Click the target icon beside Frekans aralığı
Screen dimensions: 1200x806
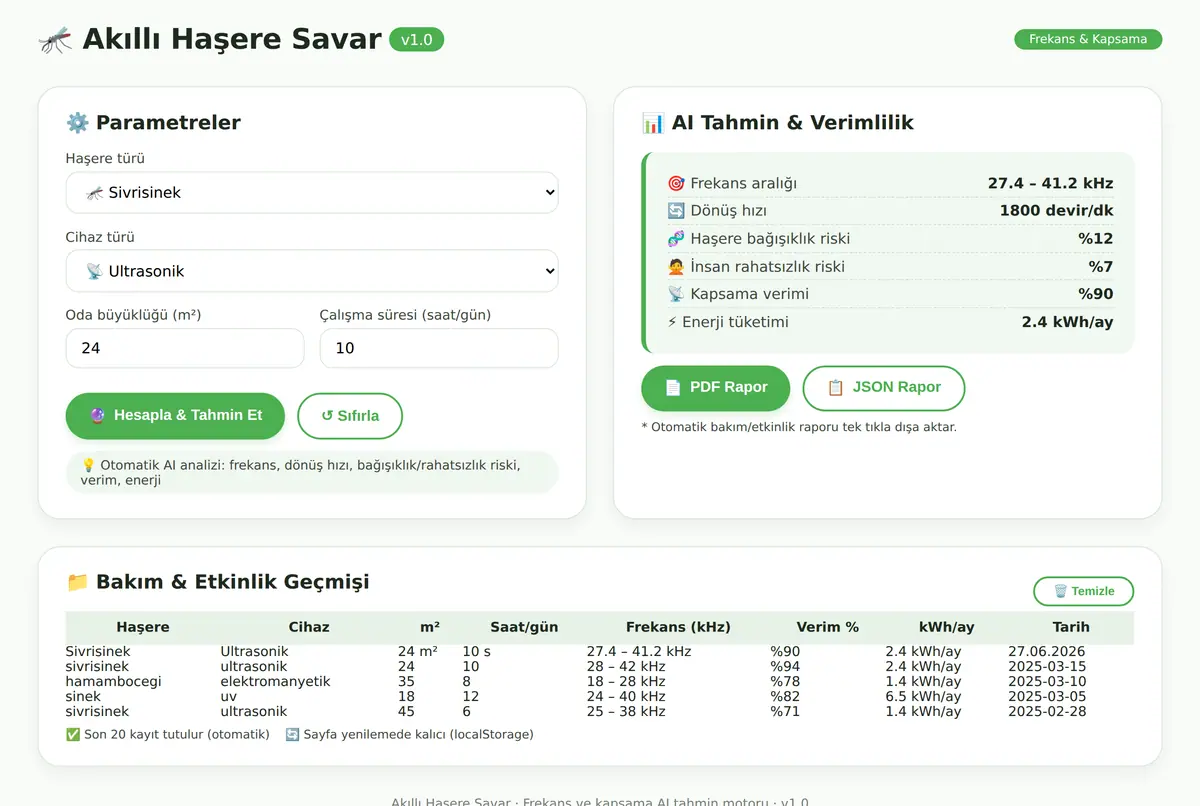pos(676,183)
